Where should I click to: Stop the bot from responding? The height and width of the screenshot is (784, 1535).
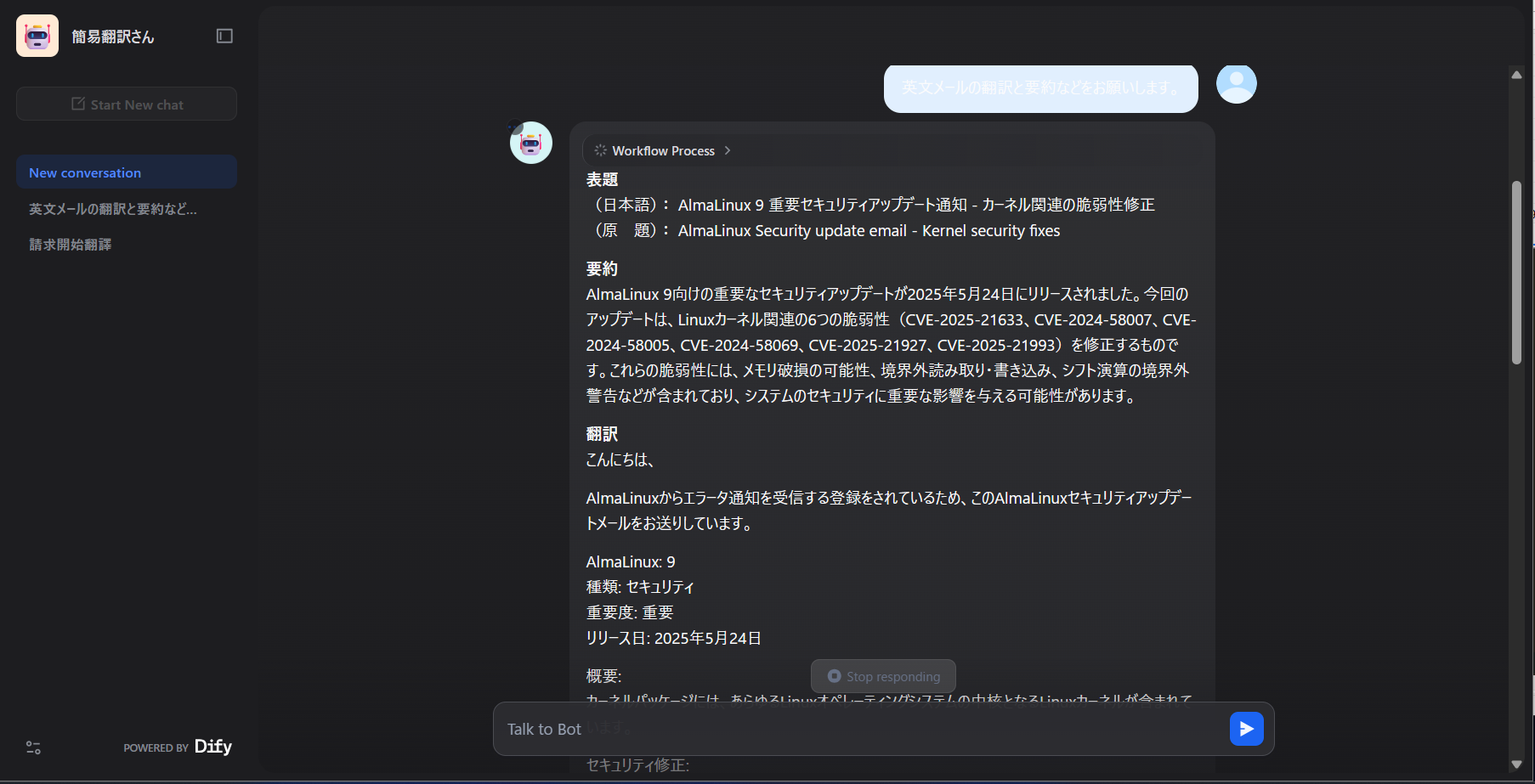coord(883,676)
